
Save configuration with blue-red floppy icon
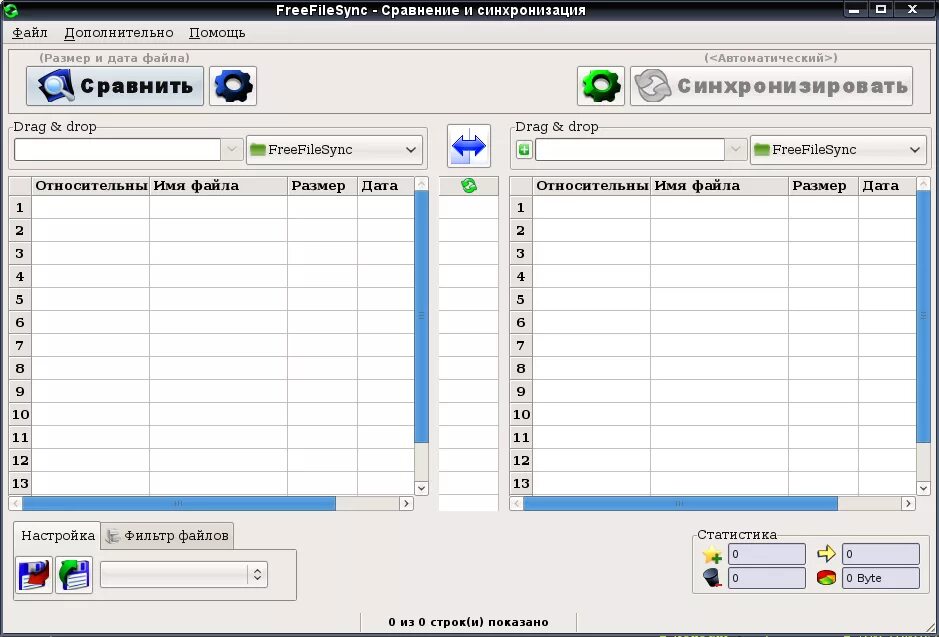coord(34,575)
